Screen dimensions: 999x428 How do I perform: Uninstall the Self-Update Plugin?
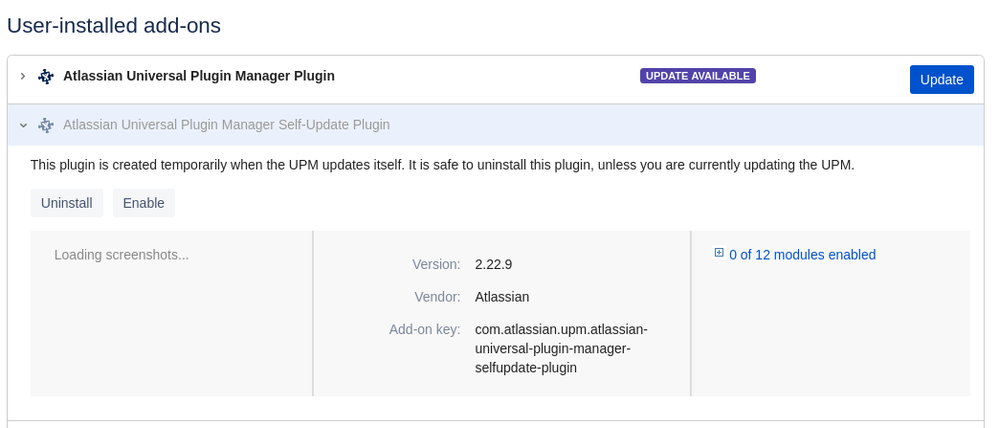tap(67, 203)
